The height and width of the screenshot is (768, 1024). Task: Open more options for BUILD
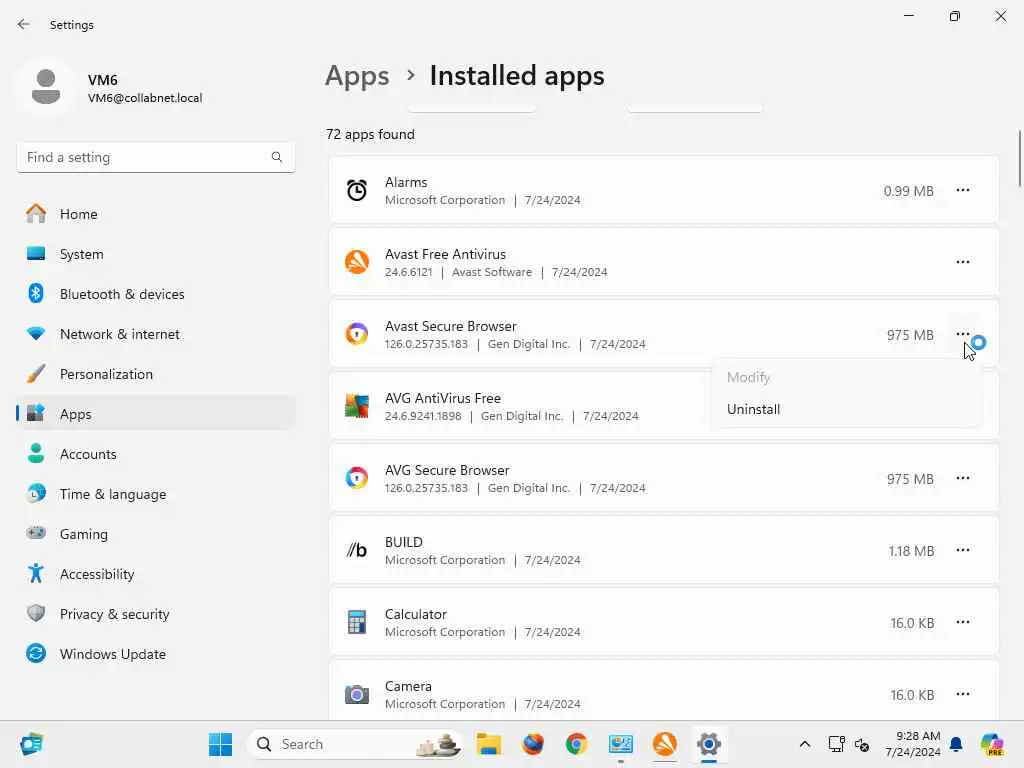[x=963, y=550]
